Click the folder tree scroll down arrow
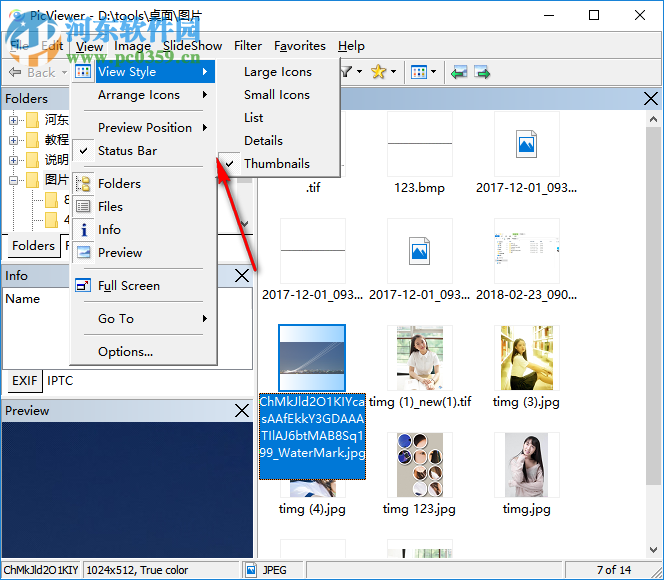 coord(244,223)
